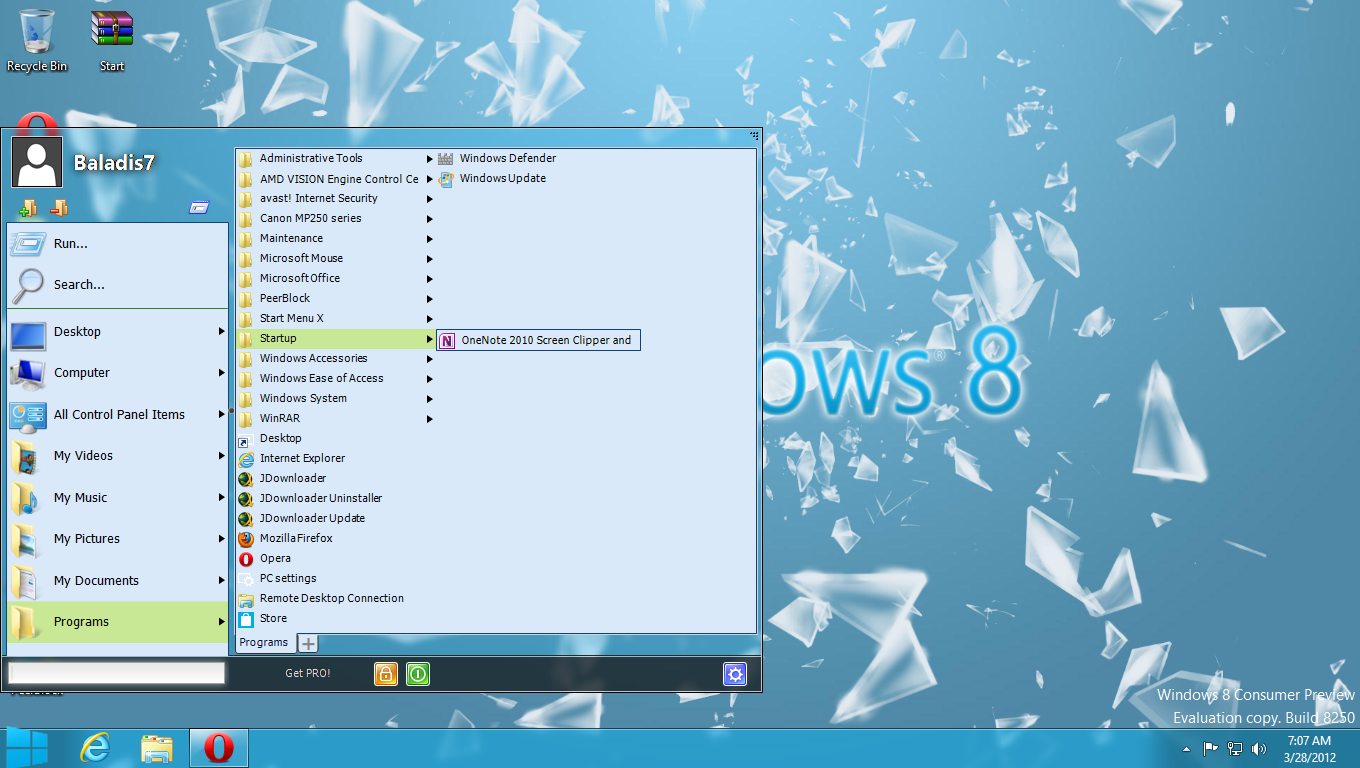Launch JDownloader from the list
The image size is (1360, 768).
click(336, 478)
